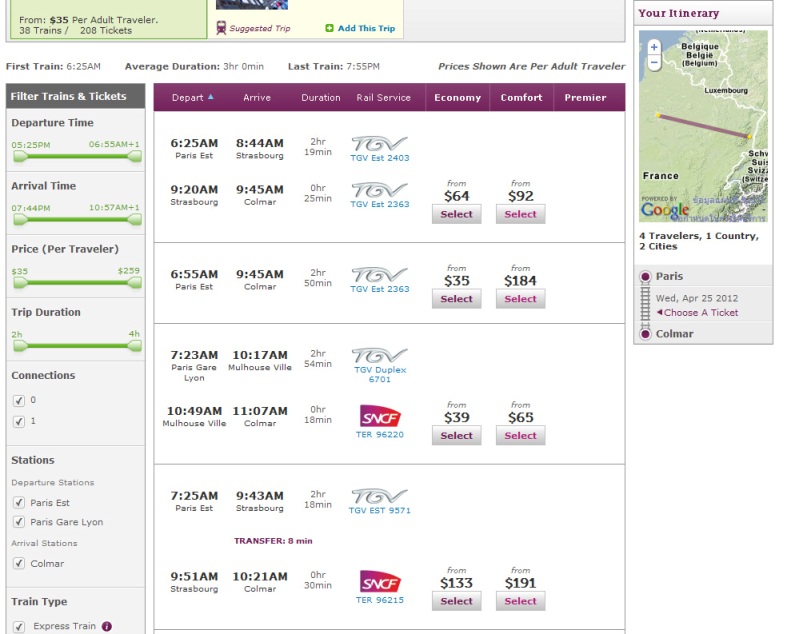The image size is (791, 634).
Task: Click the SNCF logo for TER 96220
Action: [380, 417]
